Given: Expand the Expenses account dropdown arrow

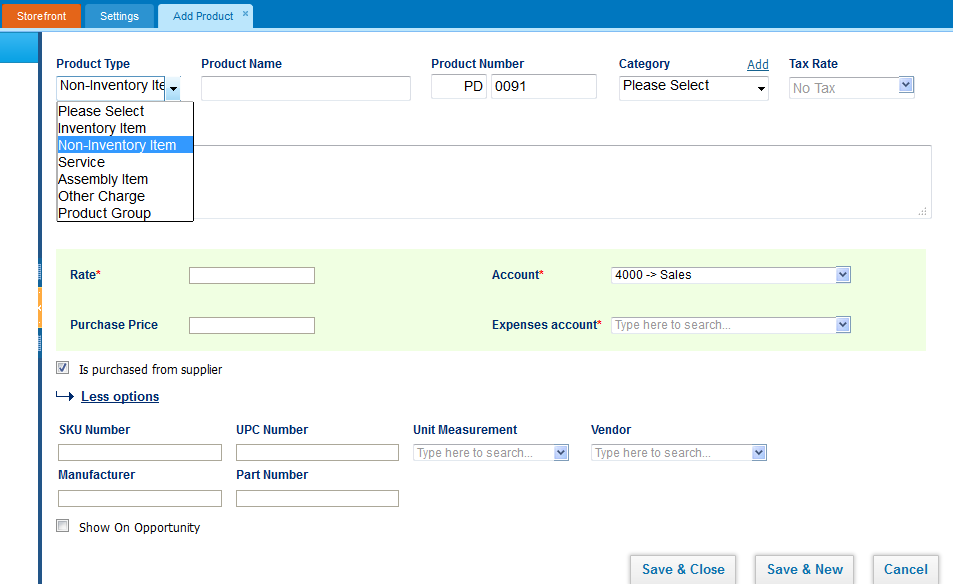Looking at the screenshot, I should [x=842, y=325].
